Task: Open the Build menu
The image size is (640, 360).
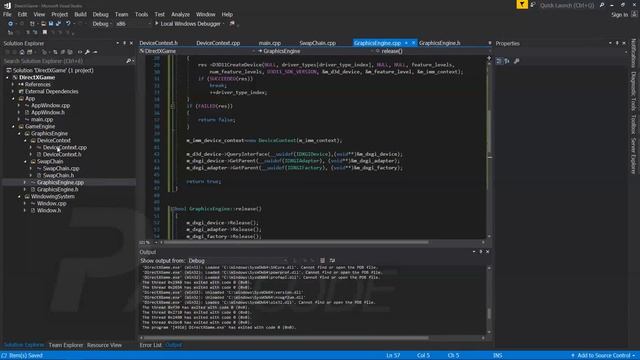Action: (80, 14)
